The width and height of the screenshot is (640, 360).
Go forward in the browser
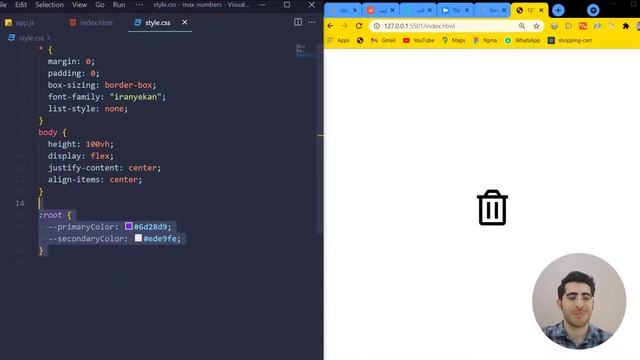[344, 26]
